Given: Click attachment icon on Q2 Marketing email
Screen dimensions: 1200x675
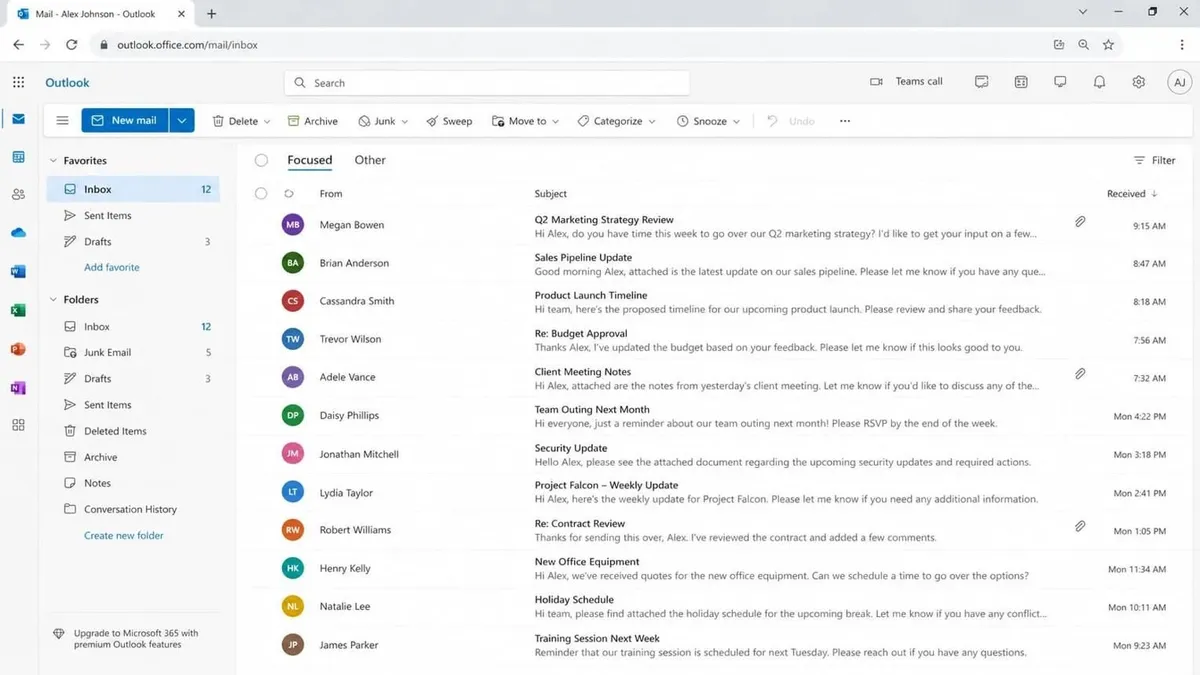Looking at the screenshot, I should 1080,222.
